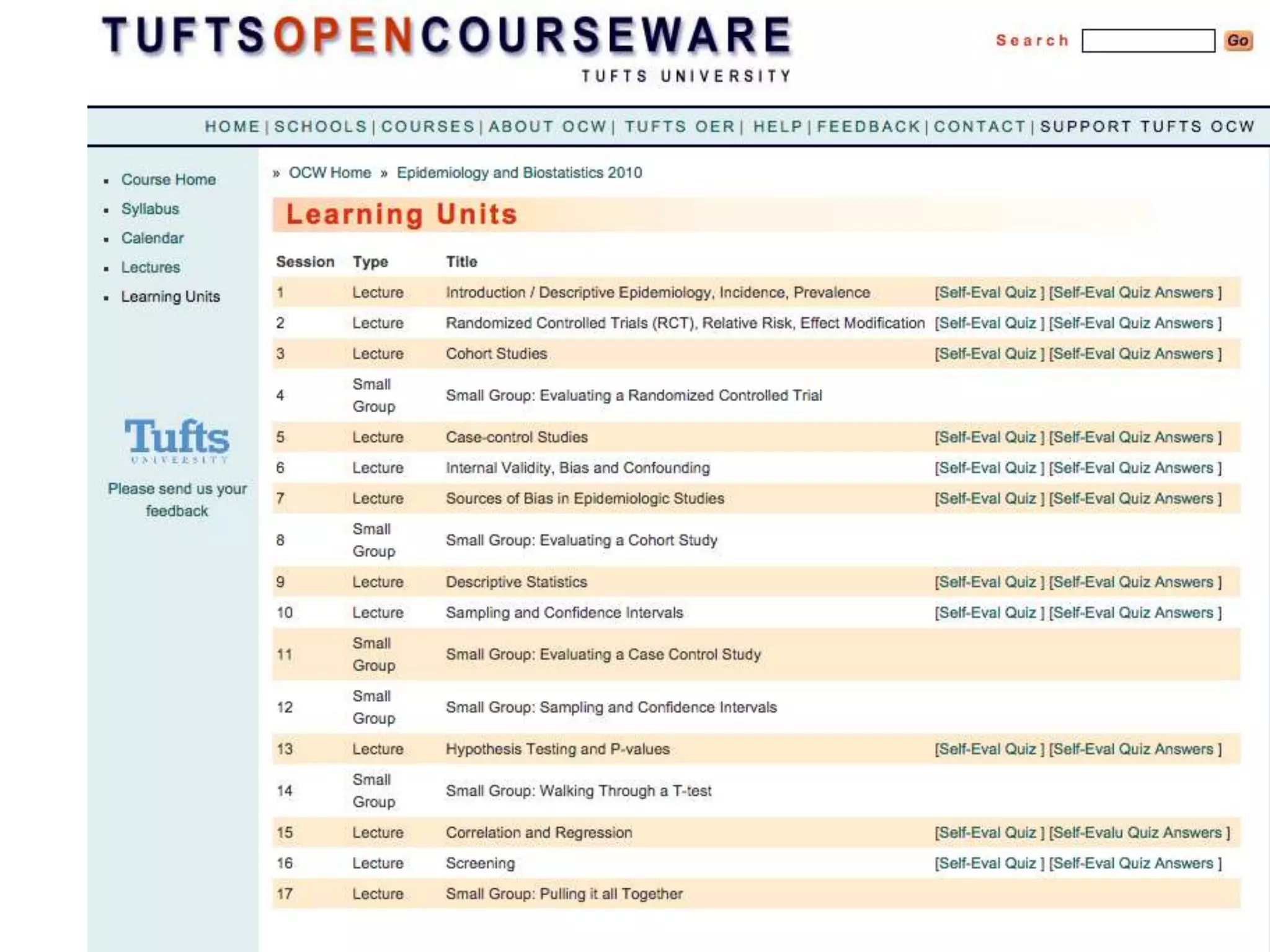Screen dimensions: 1270x952
Task: Select SUPPORT TUFTS OCW in navigation bar
Action: (x=1147, y=126)
